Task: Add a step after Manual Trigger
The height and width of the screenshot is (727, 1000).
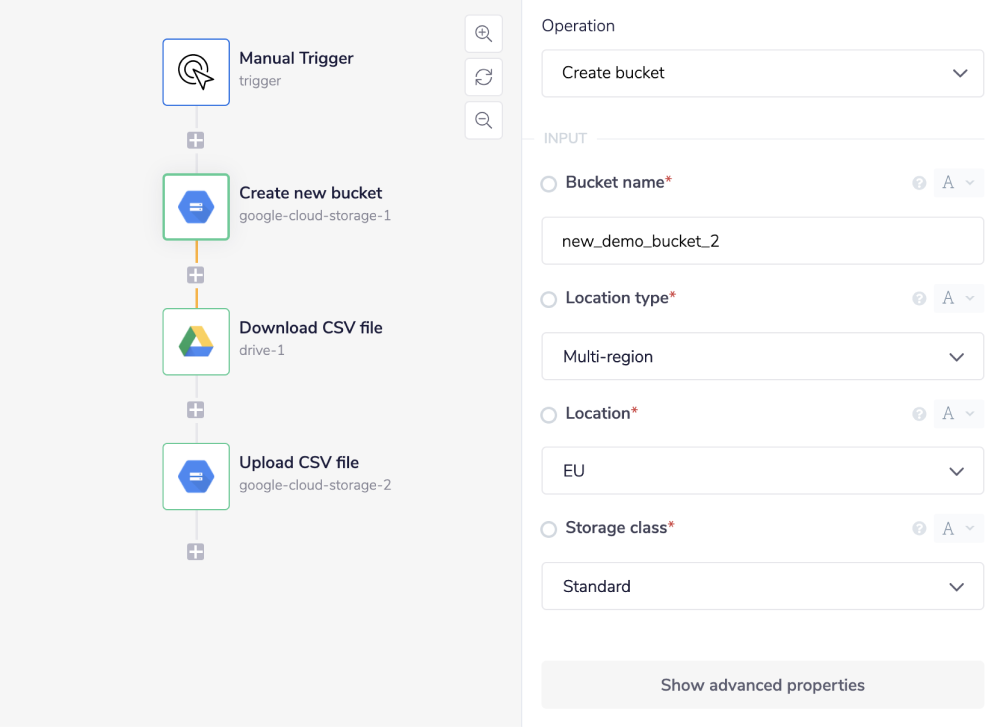Action: [x=196, y=141]
